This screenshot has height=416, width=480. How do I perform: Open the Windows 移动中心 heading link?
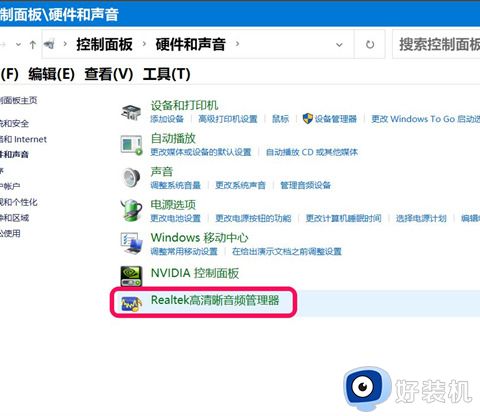click(x=199, y=237)
